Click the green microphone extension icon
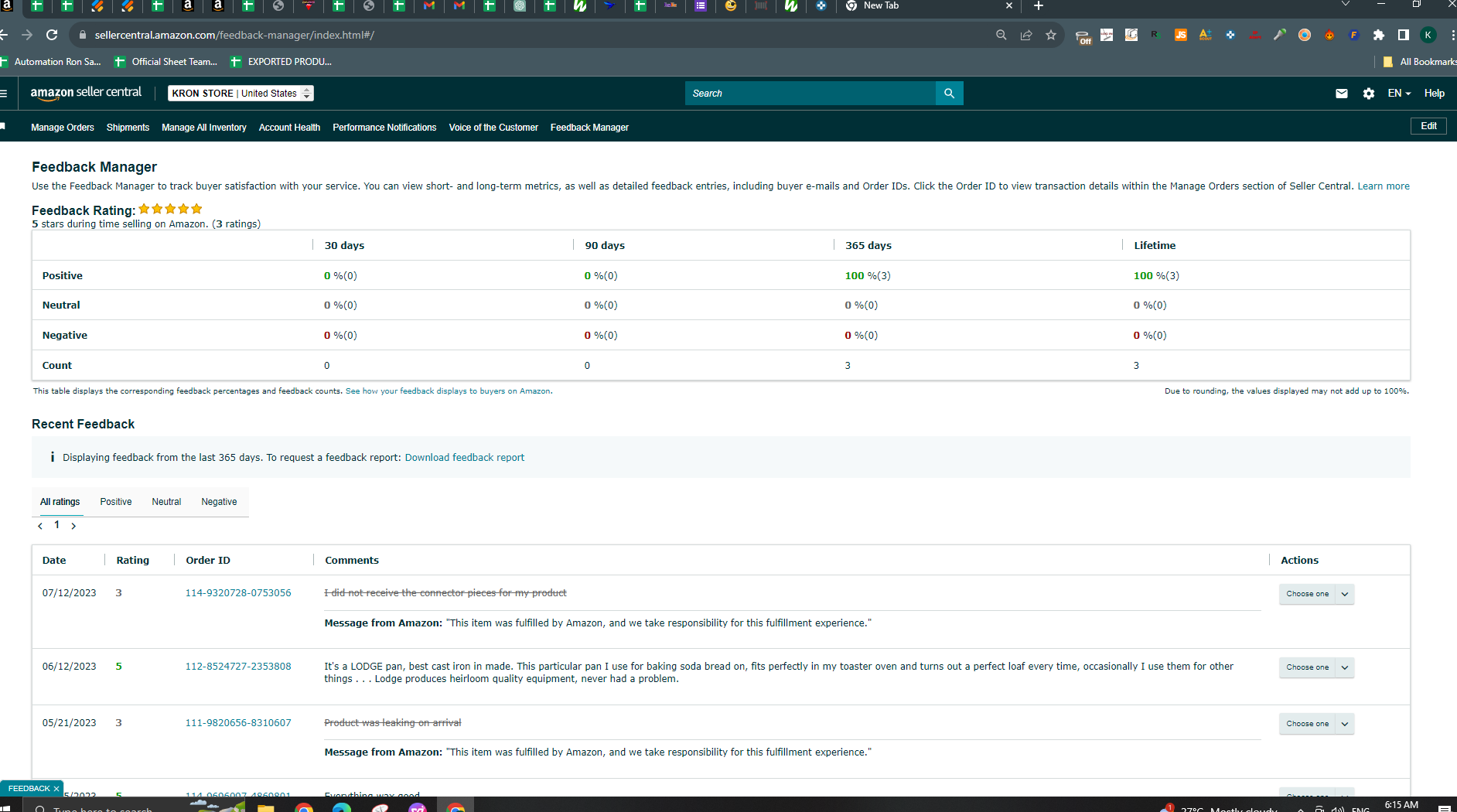Image resolution: width=1457 pixels, height=812 pixels. tap(1280, 35)
